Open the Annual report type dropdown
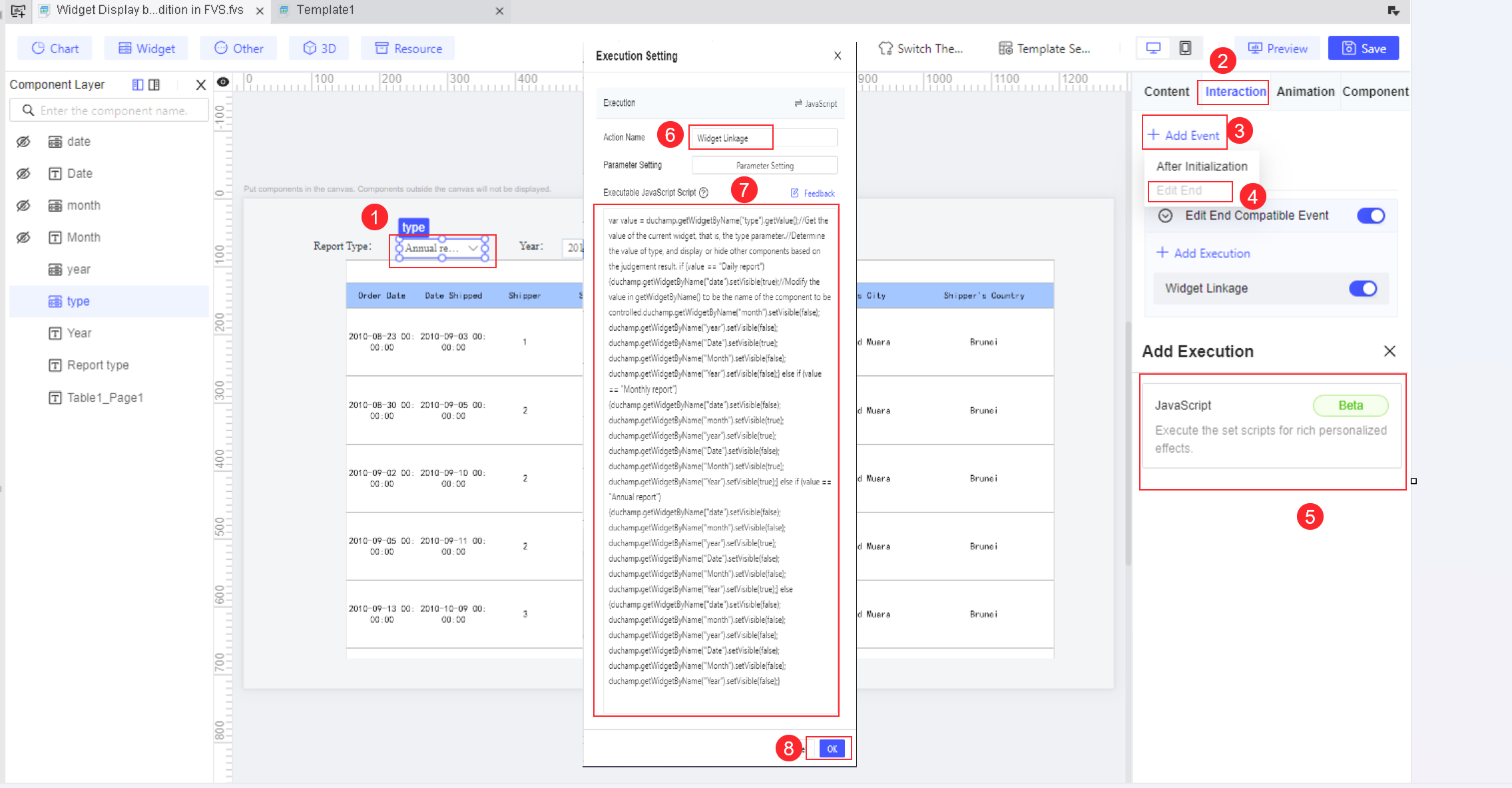 click(442, 248)
